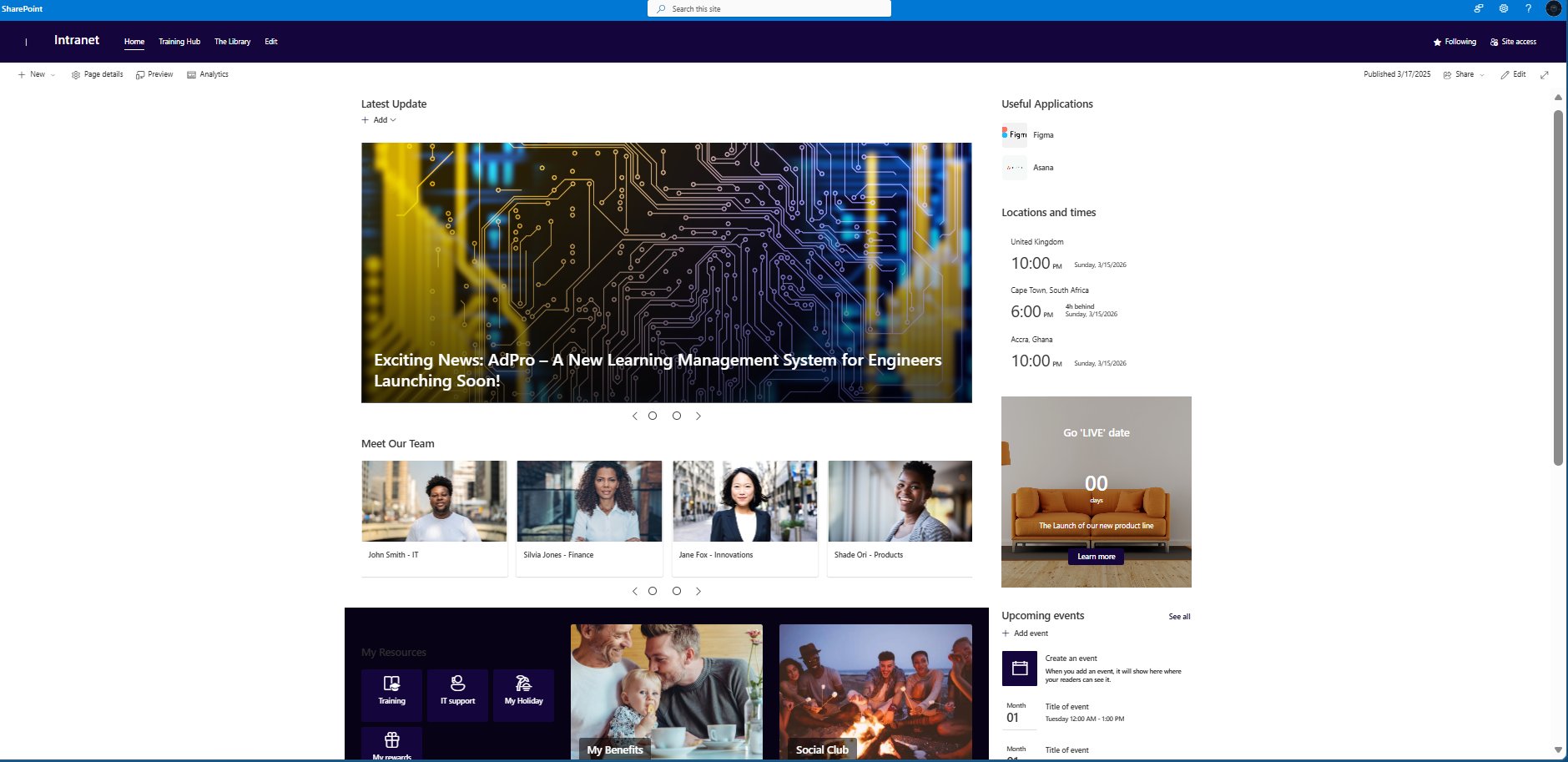
Task: Open Page details from the command bar
Action: tap(97, 74)
